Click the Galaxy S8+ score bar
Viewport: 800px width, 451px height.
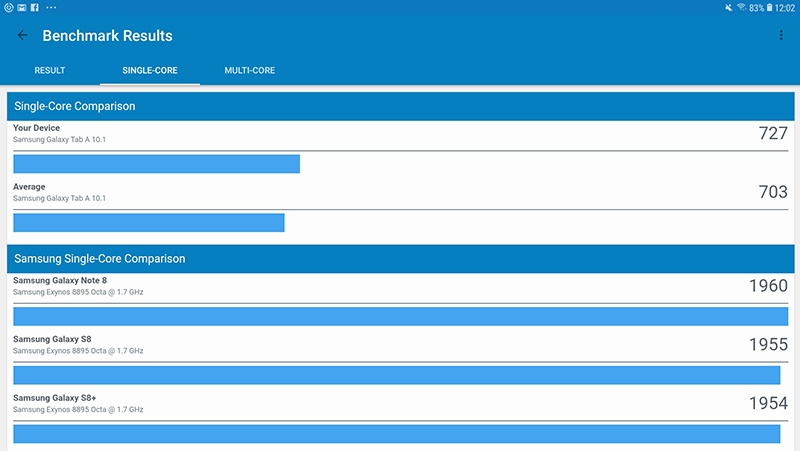pyautogui.click(x=396, y=434)
